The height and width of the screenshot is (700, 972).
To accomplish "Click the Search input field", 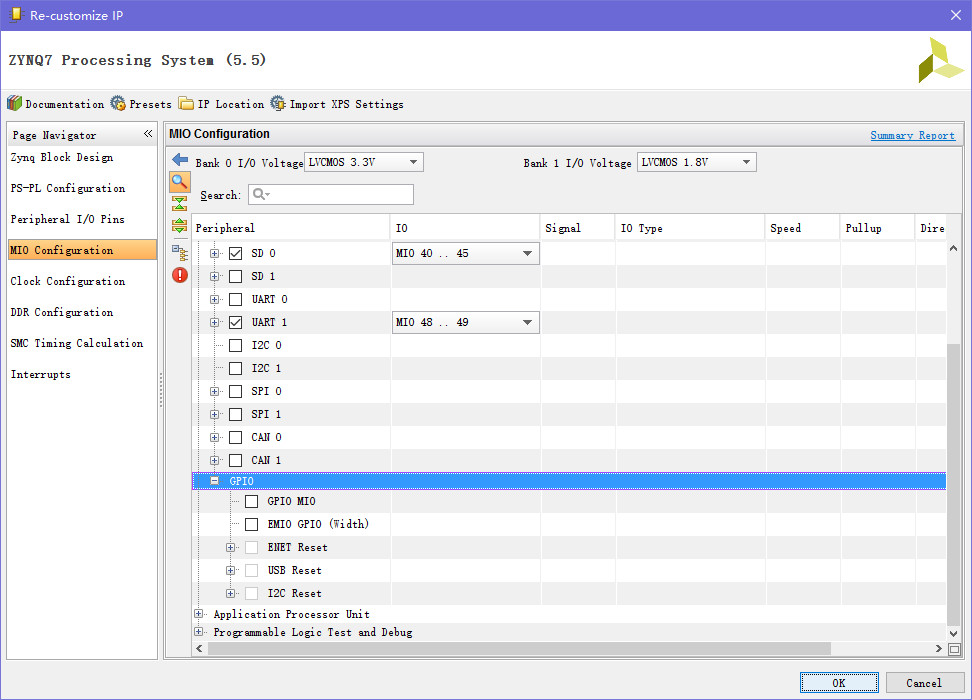I will click(x=330, y=194).
